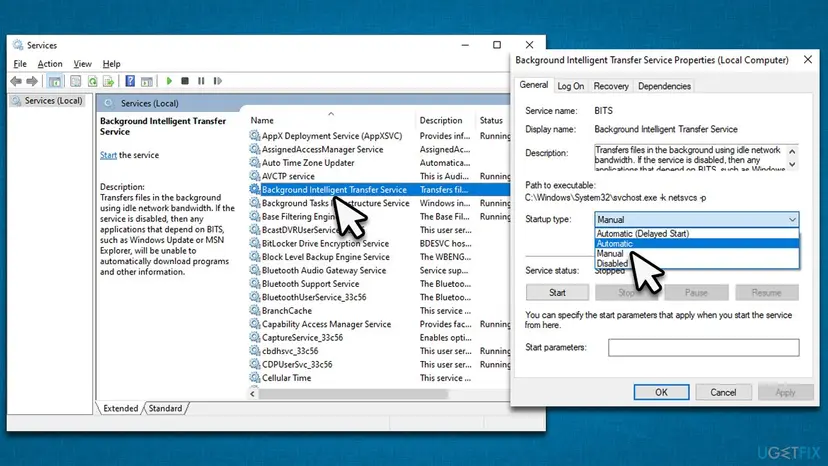Viewport: 828px width, 466px height.
Task: Click the description scroll up arrow
Action: pos(792,152)
